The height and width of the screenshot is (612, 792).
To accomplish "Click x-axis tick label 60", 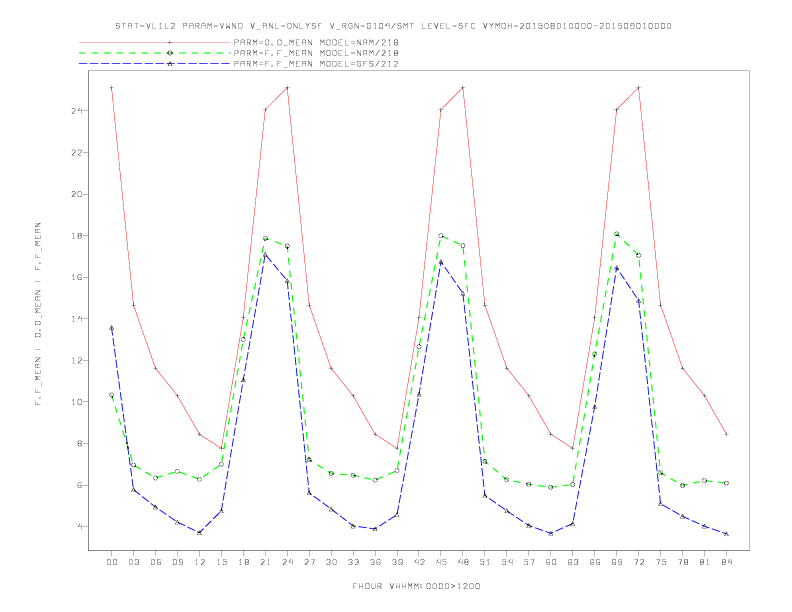I will click(x=551, y=562).
